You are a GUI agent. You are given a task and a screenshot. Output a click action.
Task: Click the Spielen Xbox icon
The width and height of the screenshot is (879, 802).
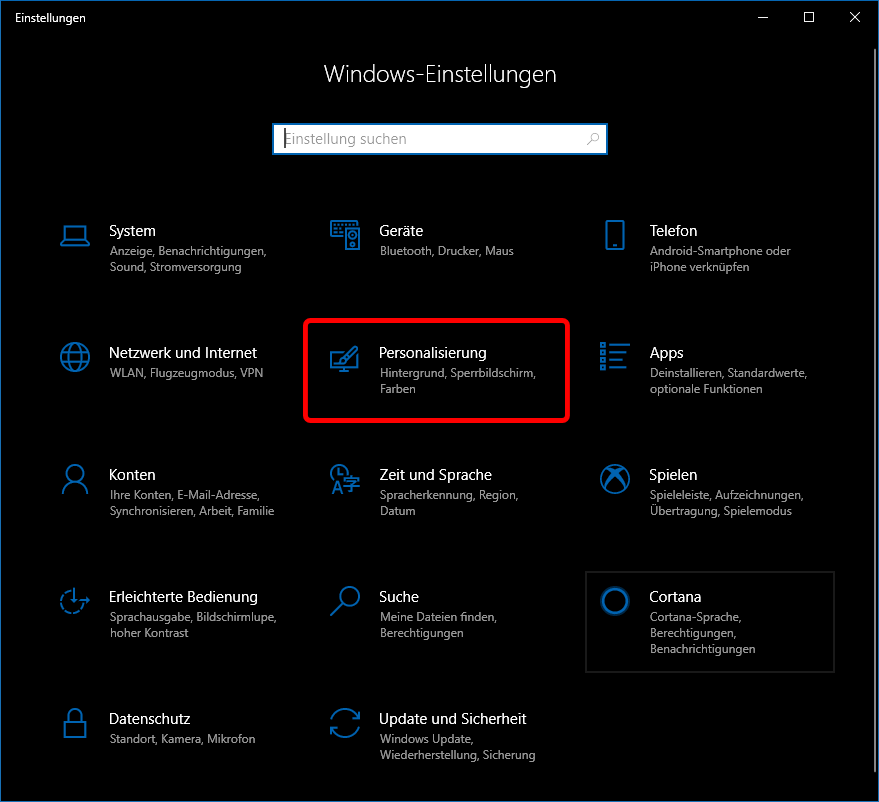point(615,479)
